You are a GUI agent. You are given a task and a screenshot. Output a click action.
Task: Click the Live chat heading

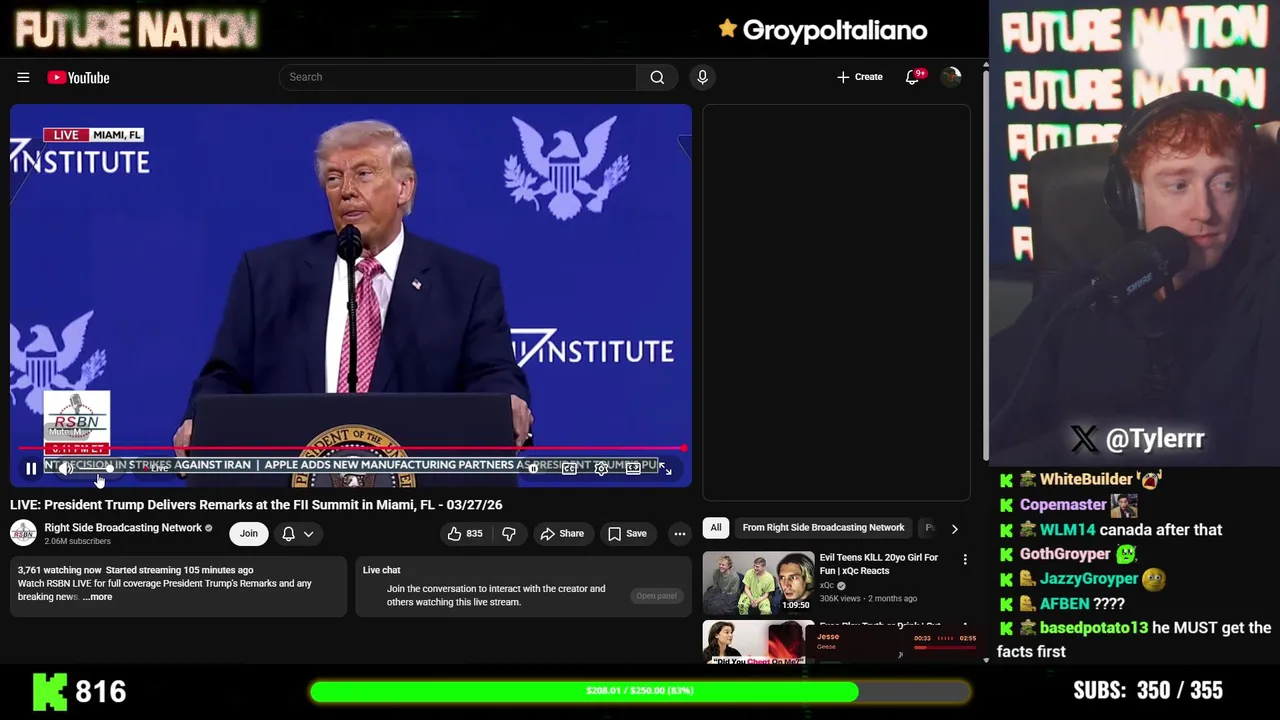[x=381, y=570]
